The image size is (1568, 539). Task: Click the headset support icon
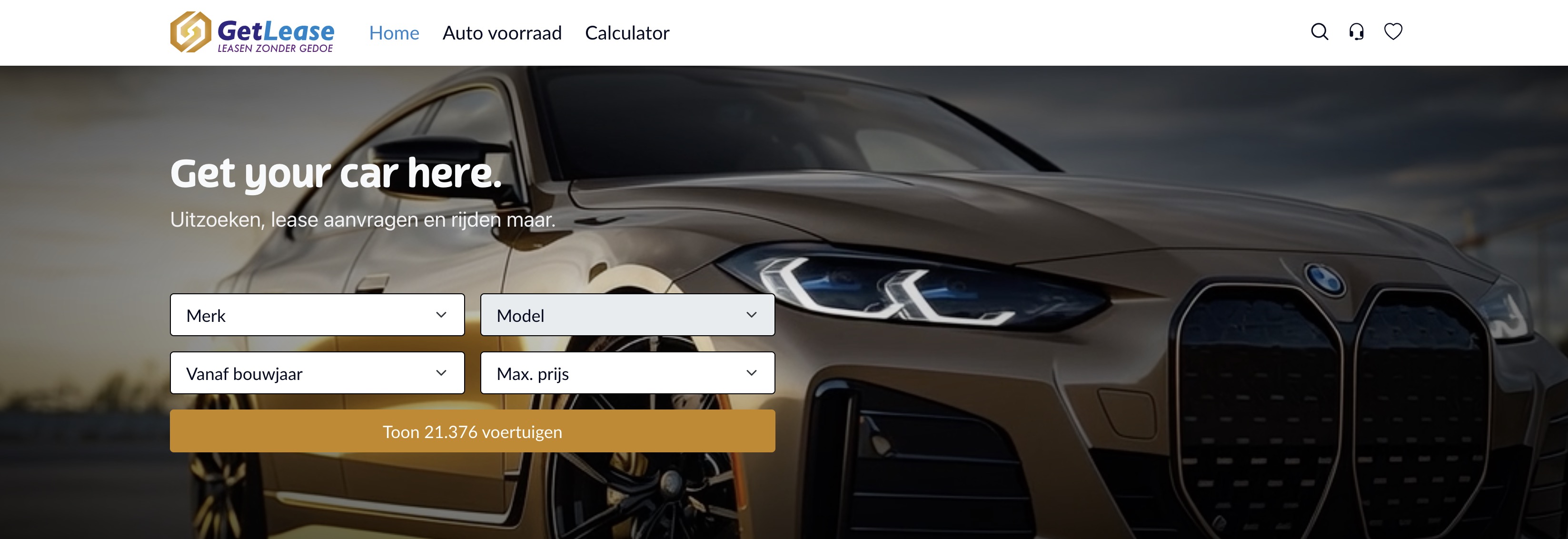pos(1356,32)
